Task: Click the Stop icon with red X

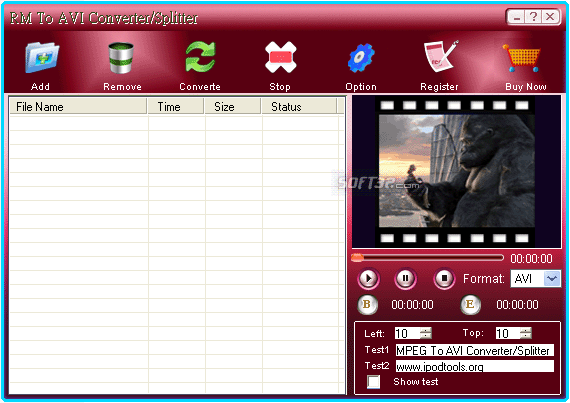Action: pos(280,57)
